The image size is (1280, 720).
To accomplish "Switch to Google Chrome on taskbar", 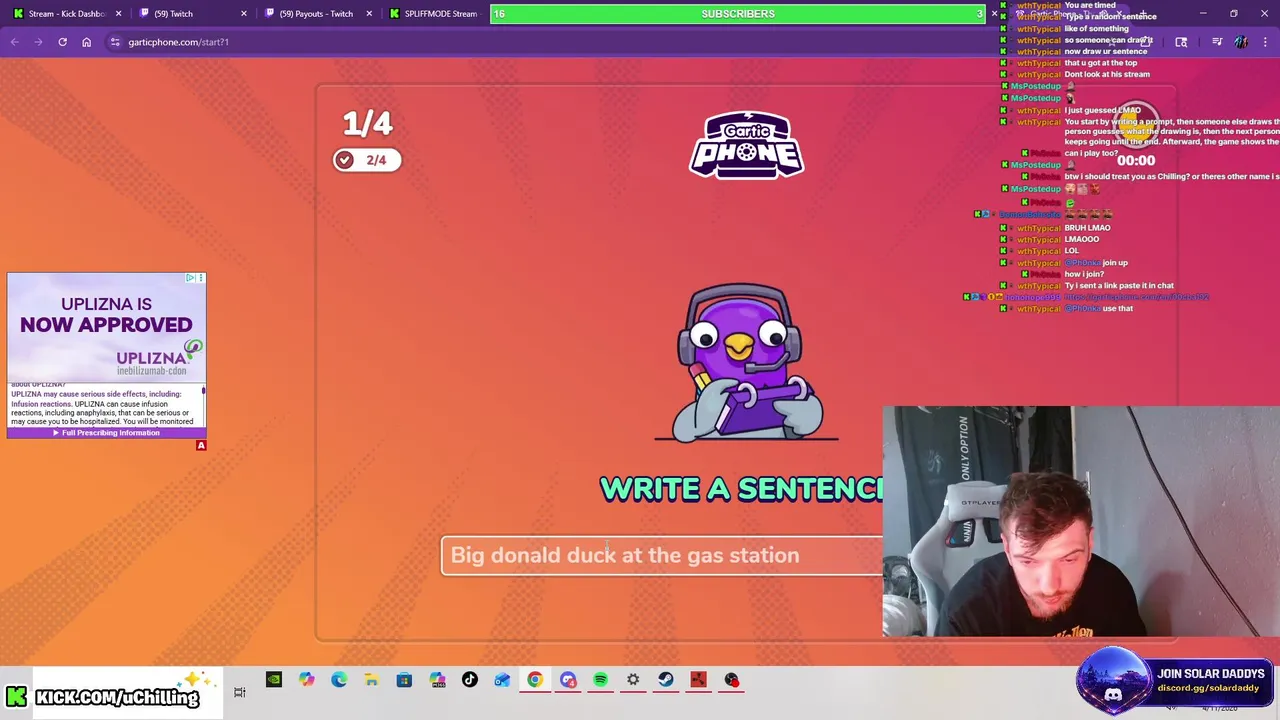I will 535,680.
